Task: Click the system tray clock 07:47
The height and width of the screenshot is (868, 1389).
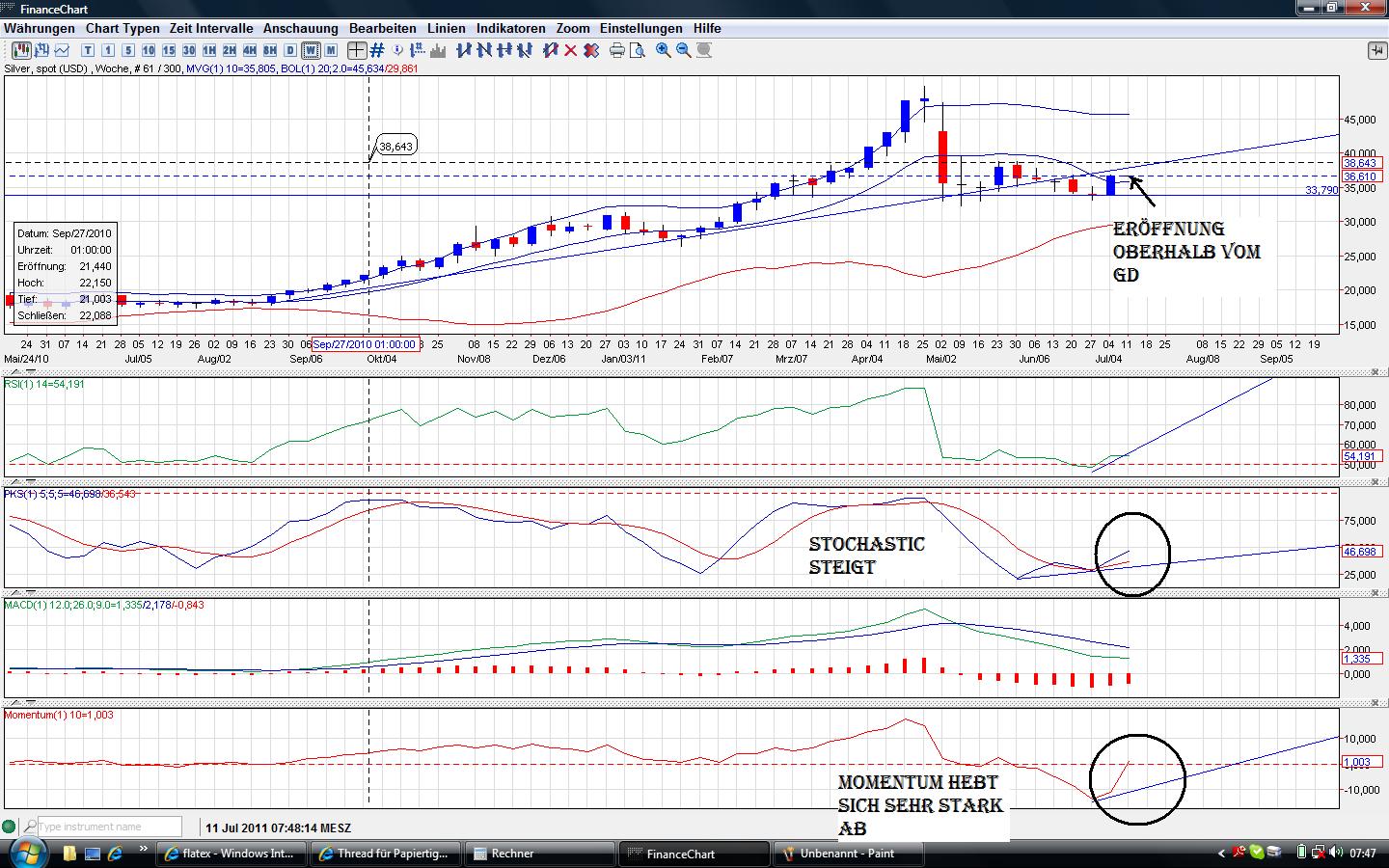Action: click(x=1363, y=854)
